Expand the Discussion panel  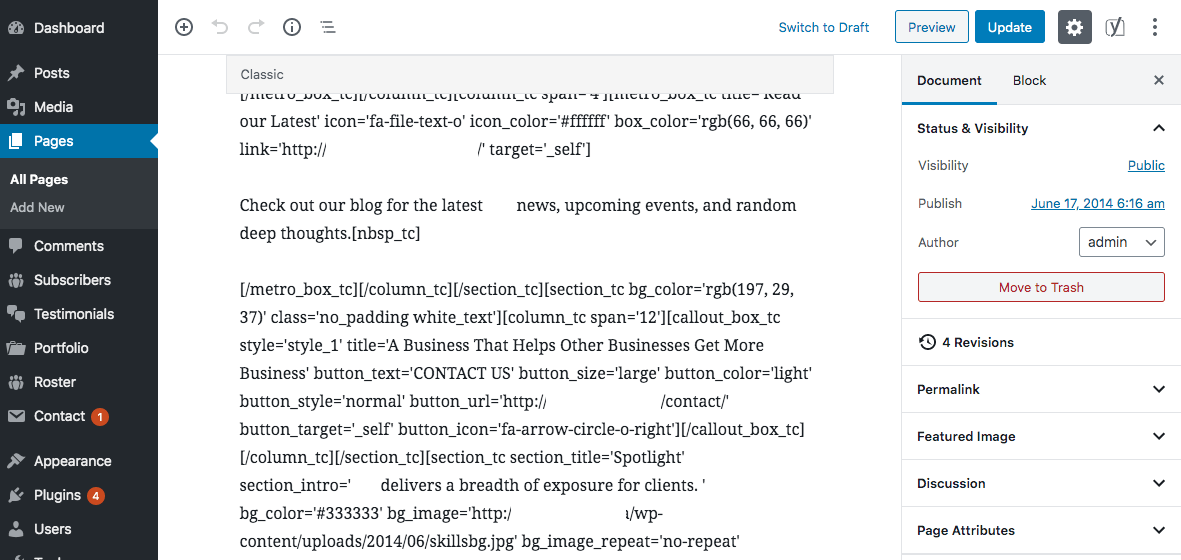(1041, 482)
